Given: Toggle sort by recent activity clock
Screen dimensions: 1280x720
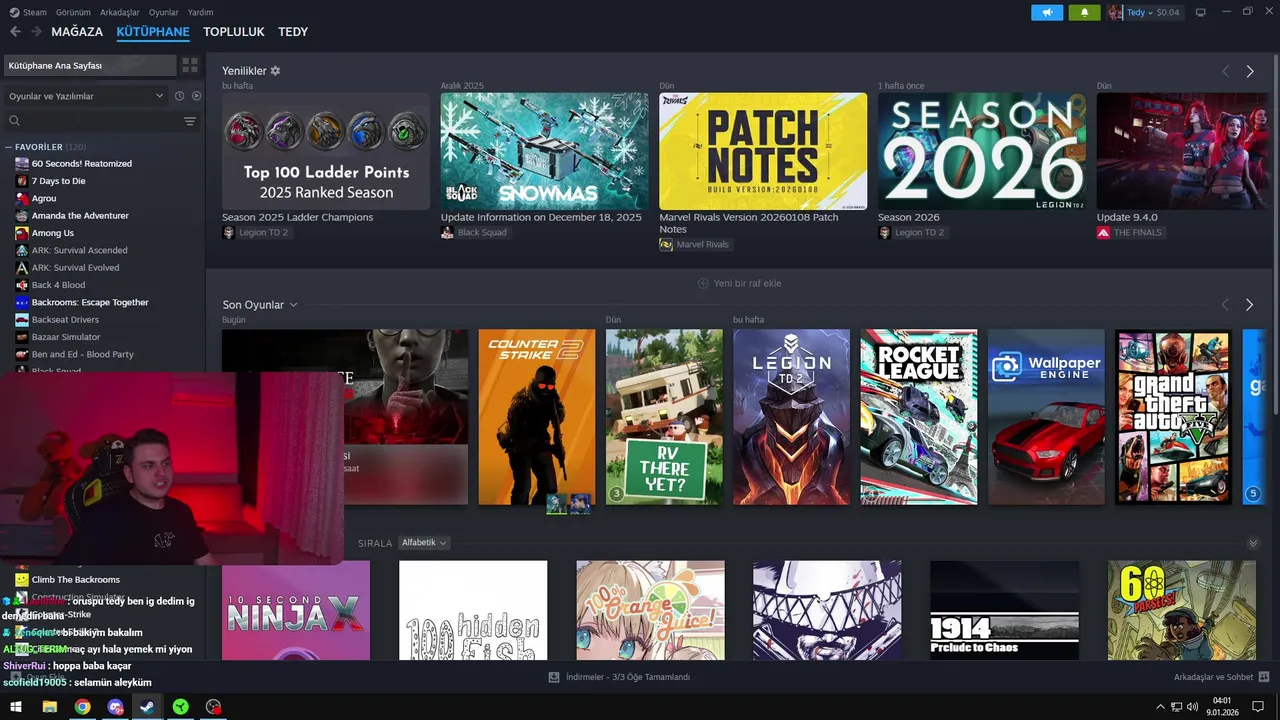Looking at the screenshot, I should click(179, 96).
